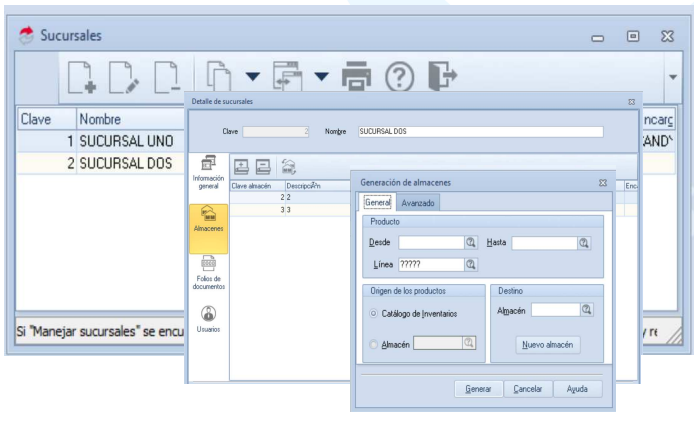Expand dropdown arrow next to copy icon
Viewport: 694px width, 427px height.
coord(253,77)
